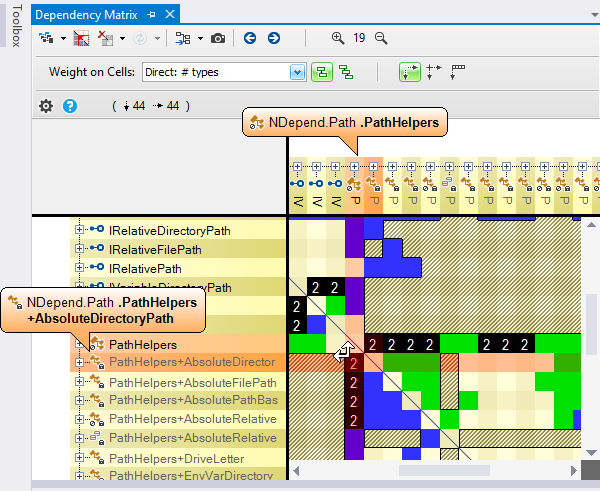Image resolution: width=600 pixels, height=491 pixels.
Task: Click the camera snapshot icon
Action: 218,38
